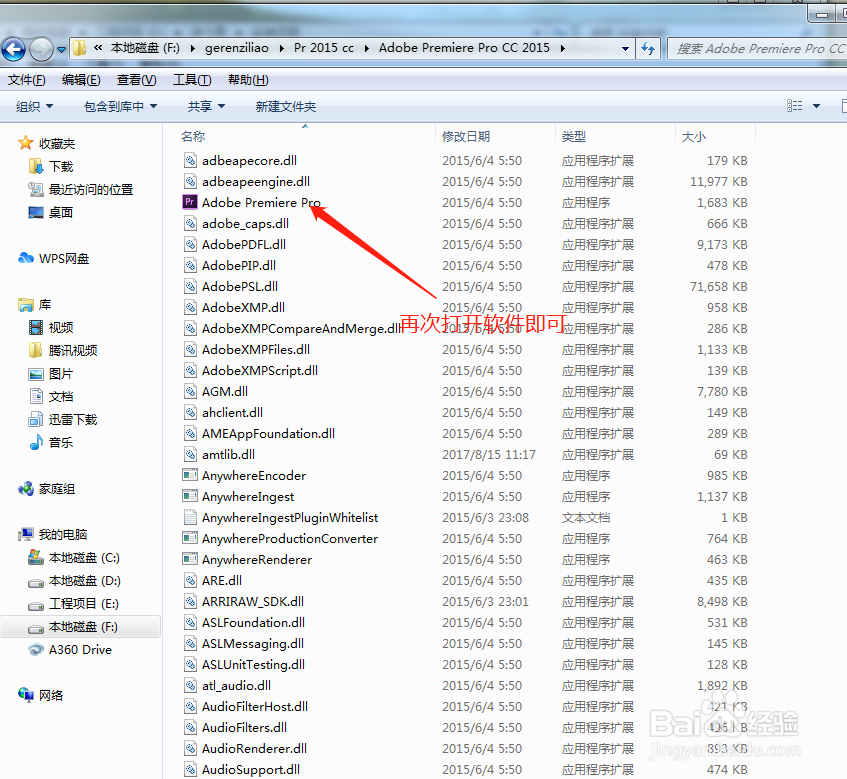The image size is (847, 779).
Task: Select the amtlib.dll file icon
Action: click(x=190, y=454)
